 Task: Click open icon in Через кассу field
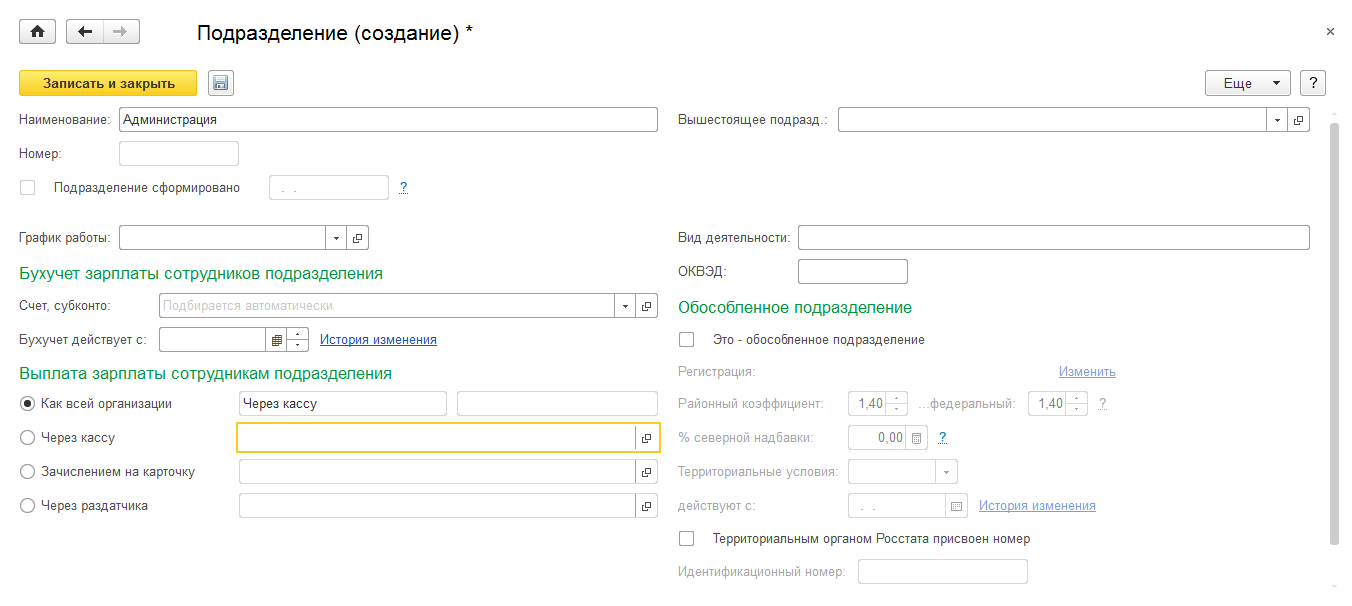(647, 438)
